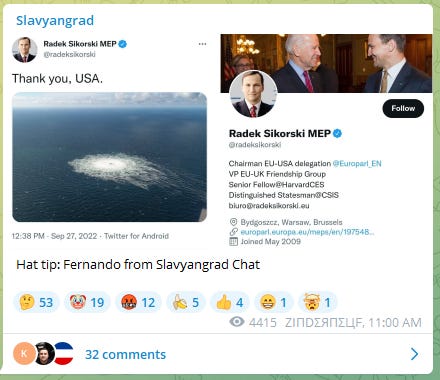Click the bearded man commenter avatar
Viewport: 440px width, 380px height.
coord(44,353)
